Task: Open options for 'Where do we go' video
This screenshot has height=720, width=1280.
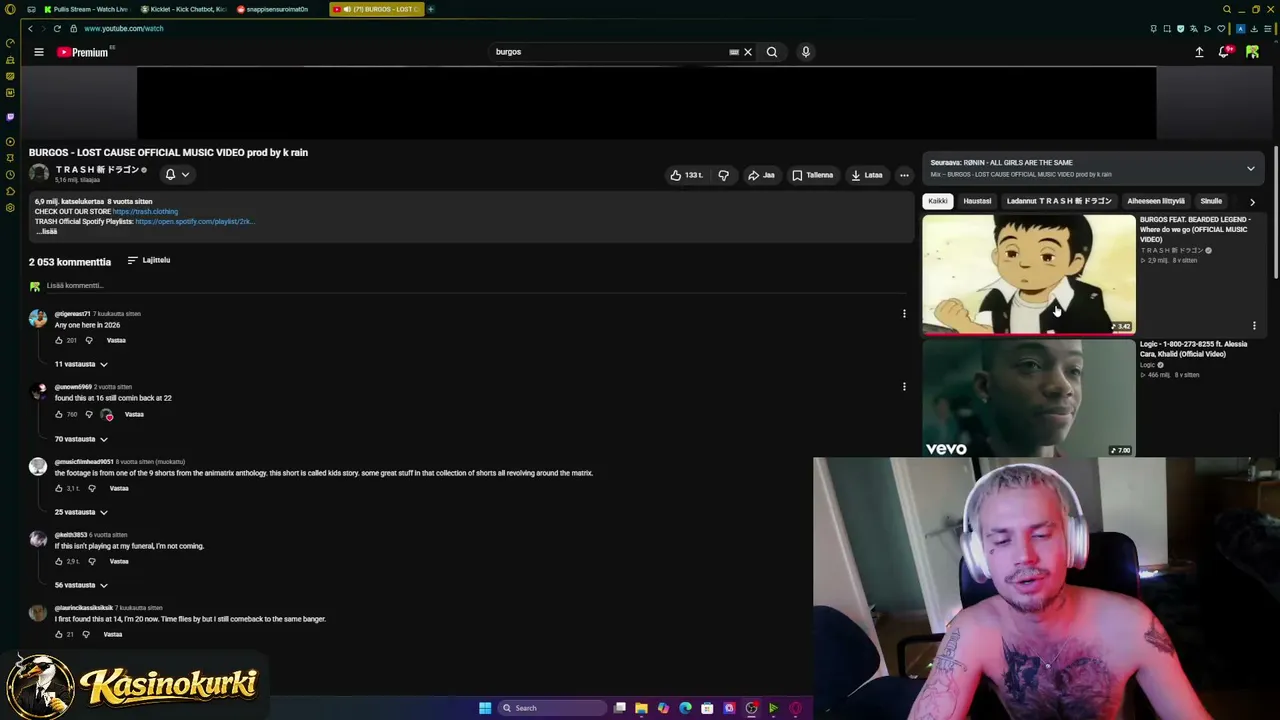Action: tap(1254, 326)
